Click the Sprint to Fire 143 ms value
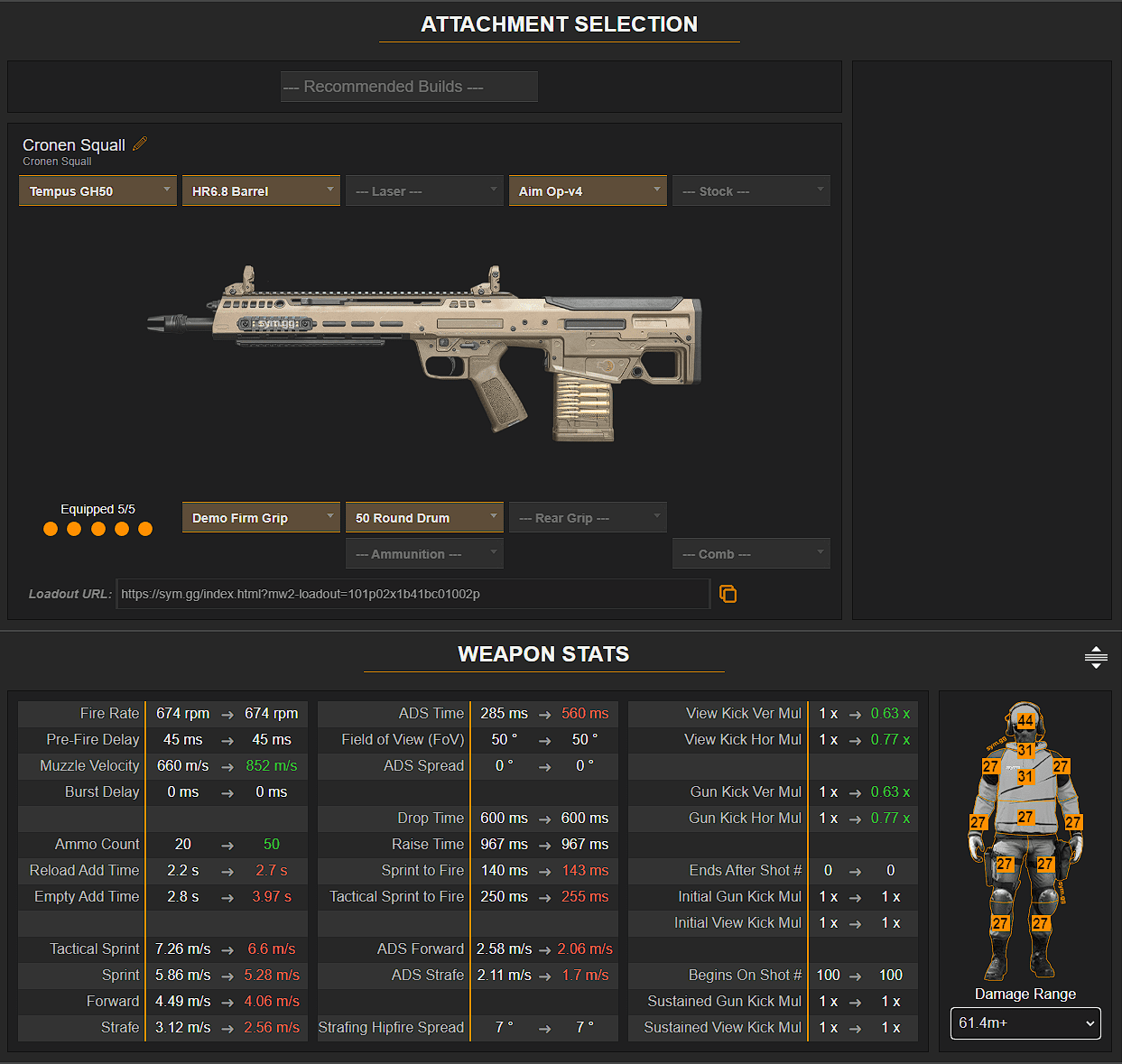The width and height of the screenshot is (1122, 1064). [585, 870]
